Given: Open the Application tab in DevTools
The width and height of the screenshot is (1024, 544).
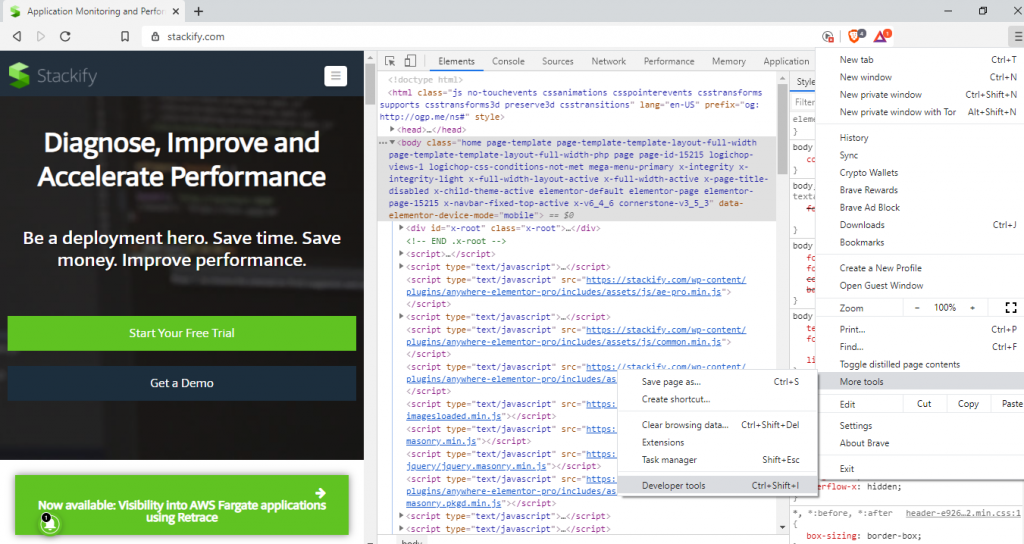Looking at the screenshot, I should click(x=786, y=61).
